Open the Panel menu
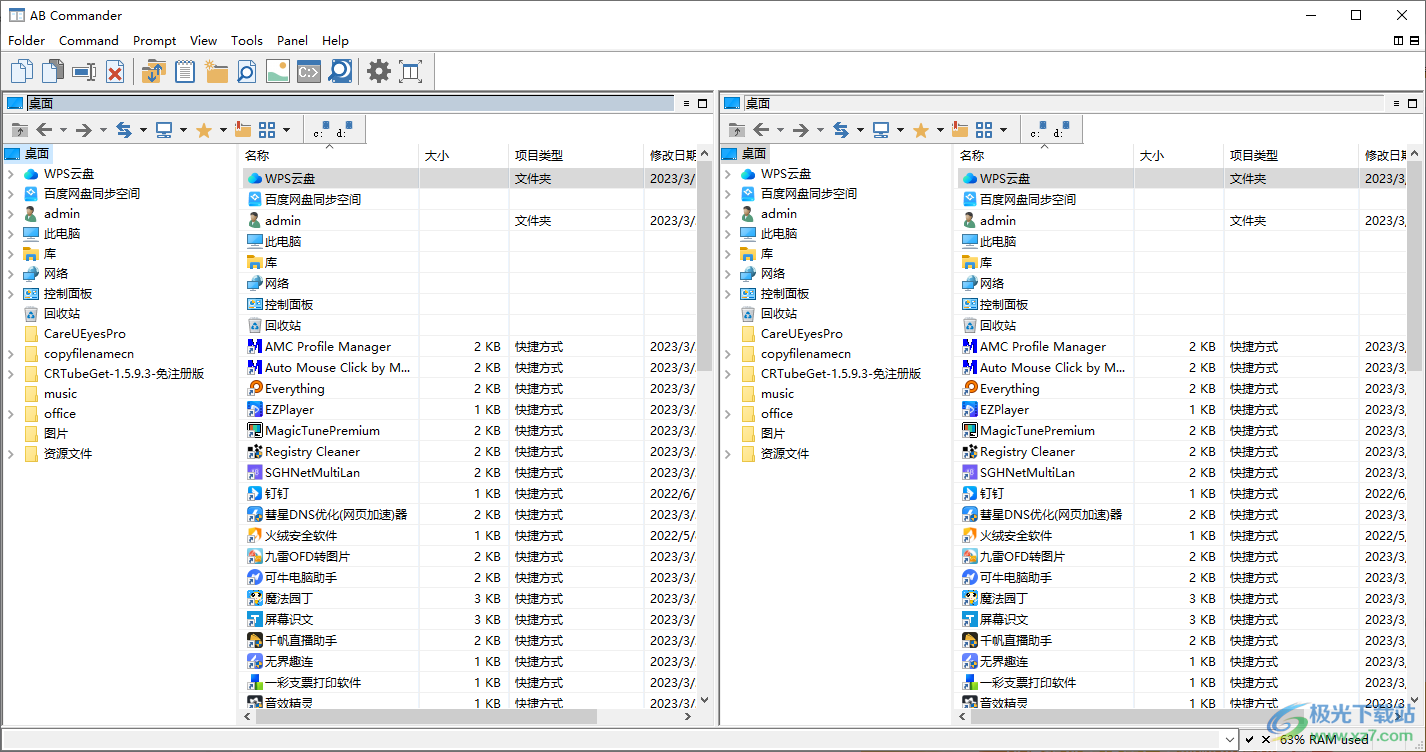 [293, 41]
